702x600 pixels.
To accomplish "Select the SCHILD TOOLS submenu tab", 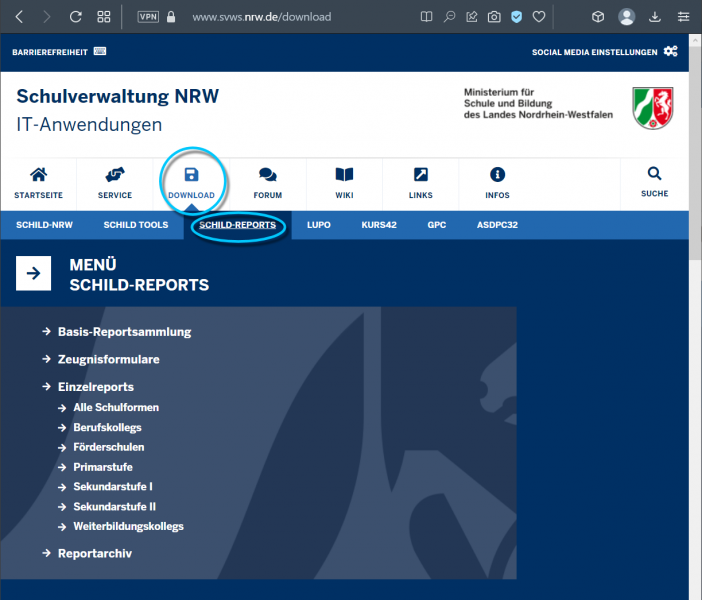I will (136, 225).
